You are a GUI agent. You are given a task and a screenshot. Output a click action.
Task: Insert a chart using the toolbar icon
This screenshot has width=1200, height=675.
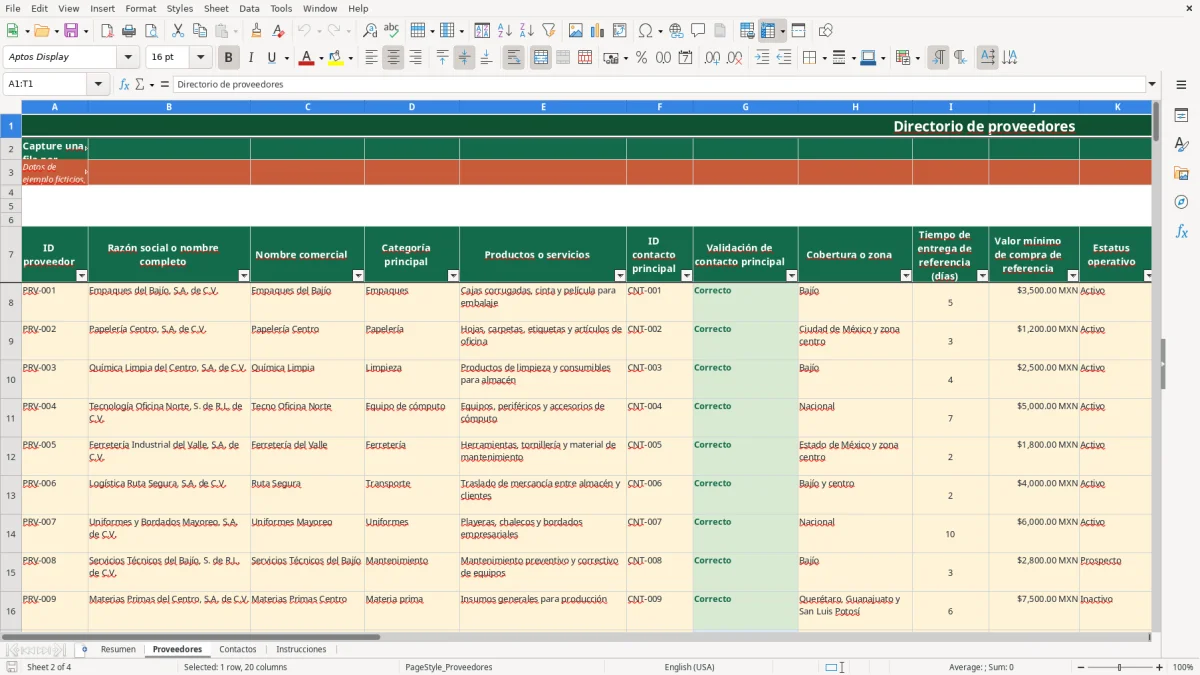click(x=598, y=31)
